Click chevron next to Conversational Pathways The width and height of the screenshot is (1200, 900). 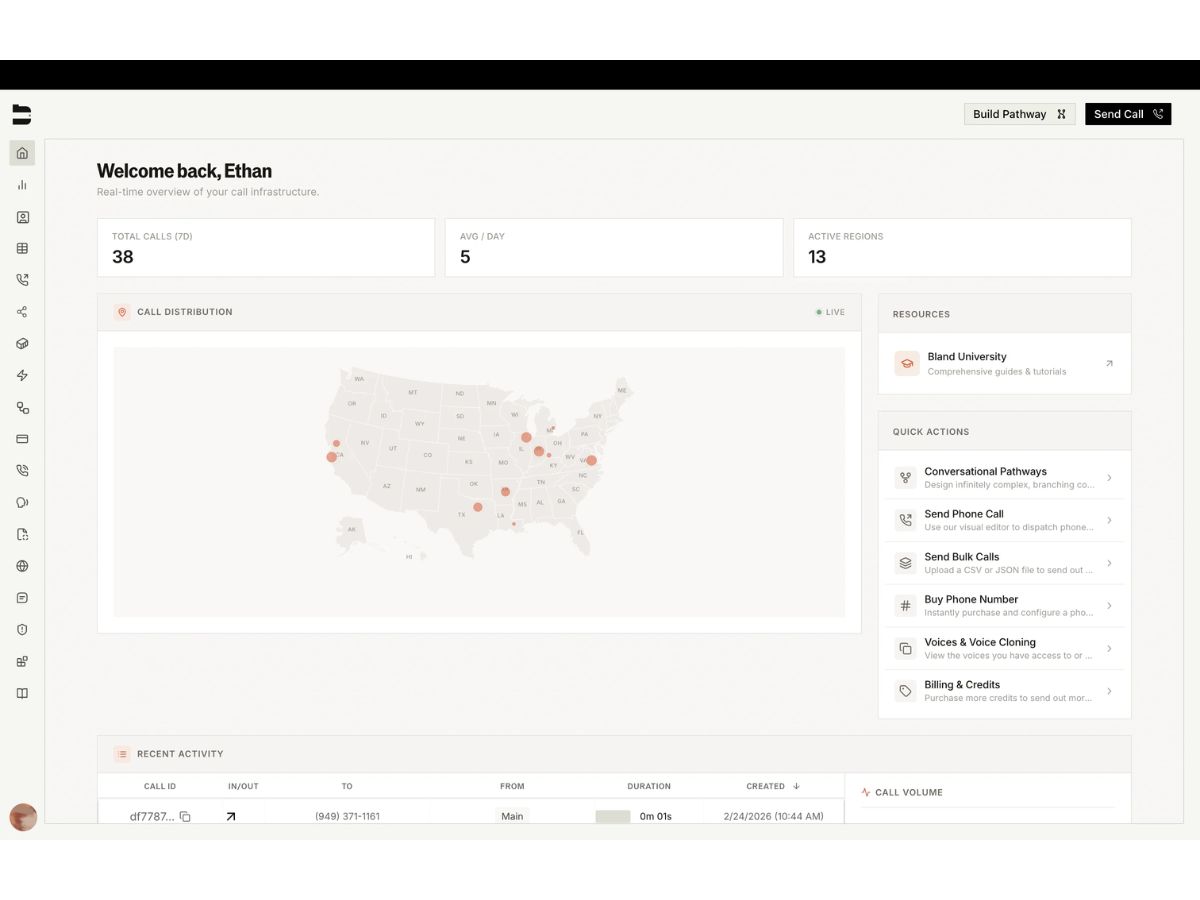coord(1109,478)
